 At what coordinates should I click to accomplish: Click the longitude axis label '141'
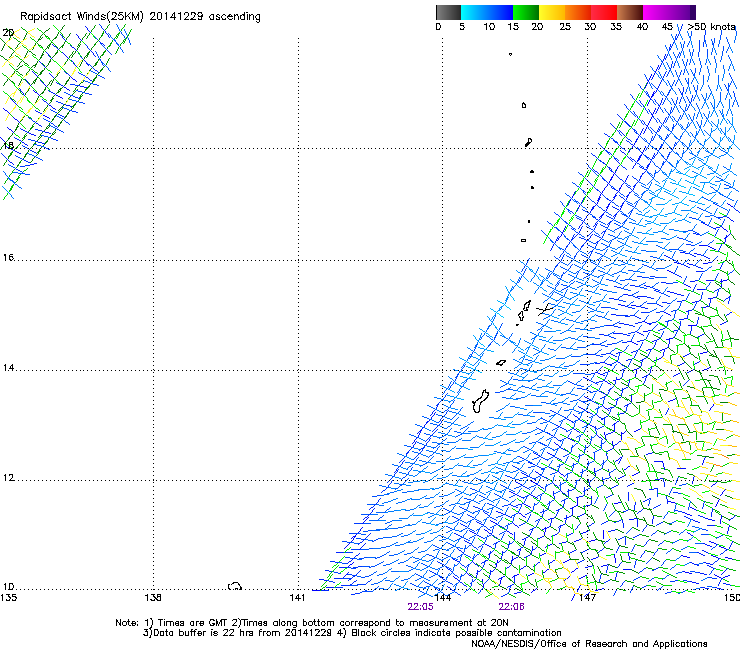pos(297,598)
